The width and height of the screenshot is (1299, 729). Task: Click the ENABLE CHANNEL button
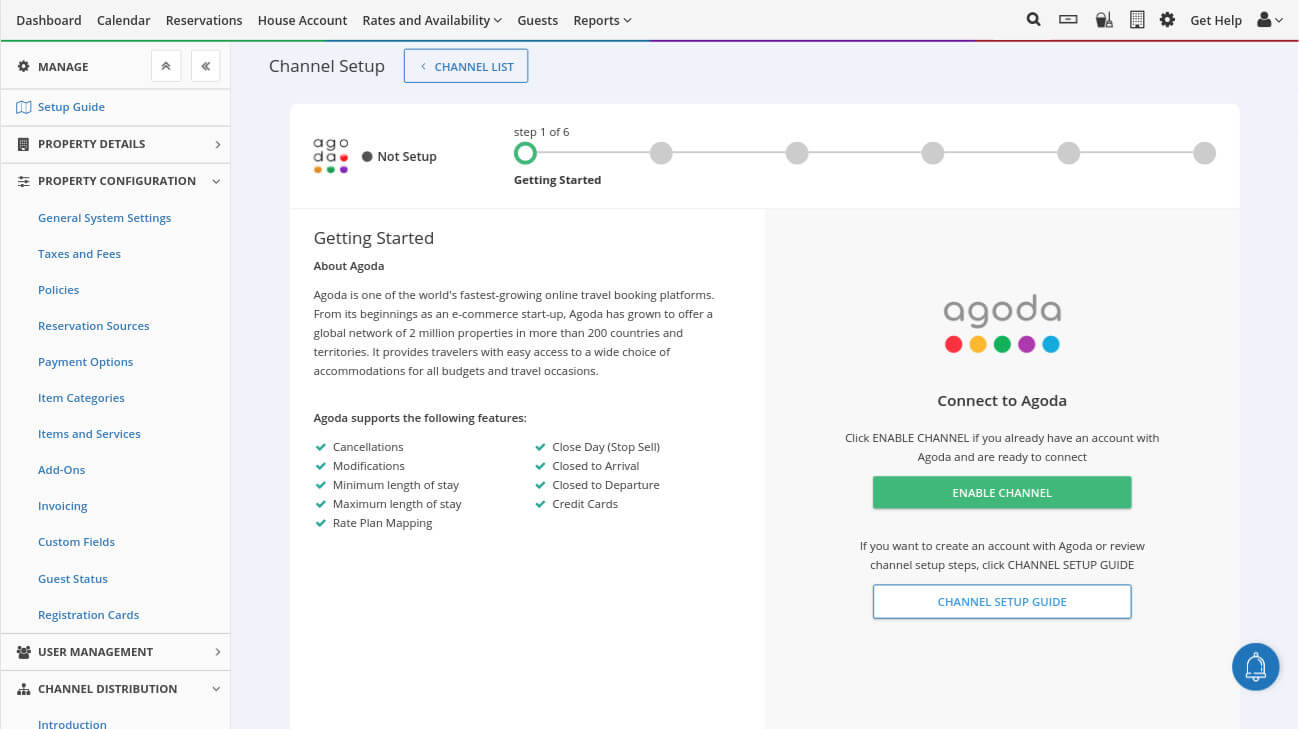click(x=1002, y=492)
